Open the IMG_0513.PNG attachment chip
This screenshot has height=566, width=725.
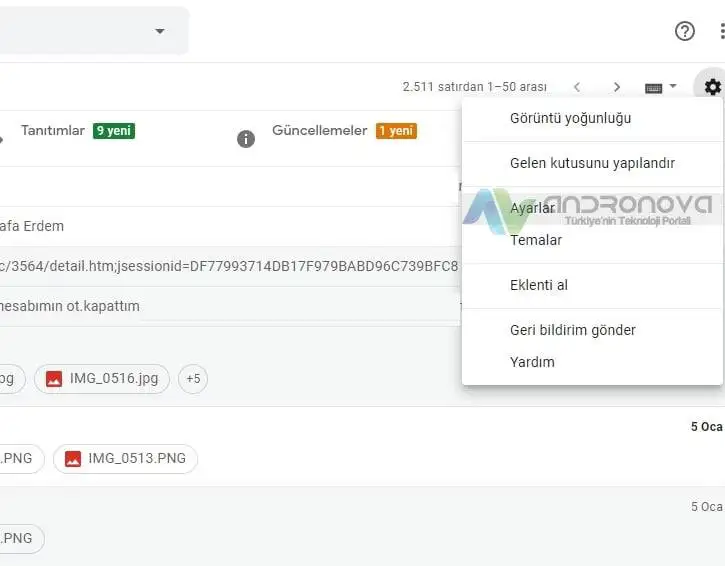click(125, 459)
